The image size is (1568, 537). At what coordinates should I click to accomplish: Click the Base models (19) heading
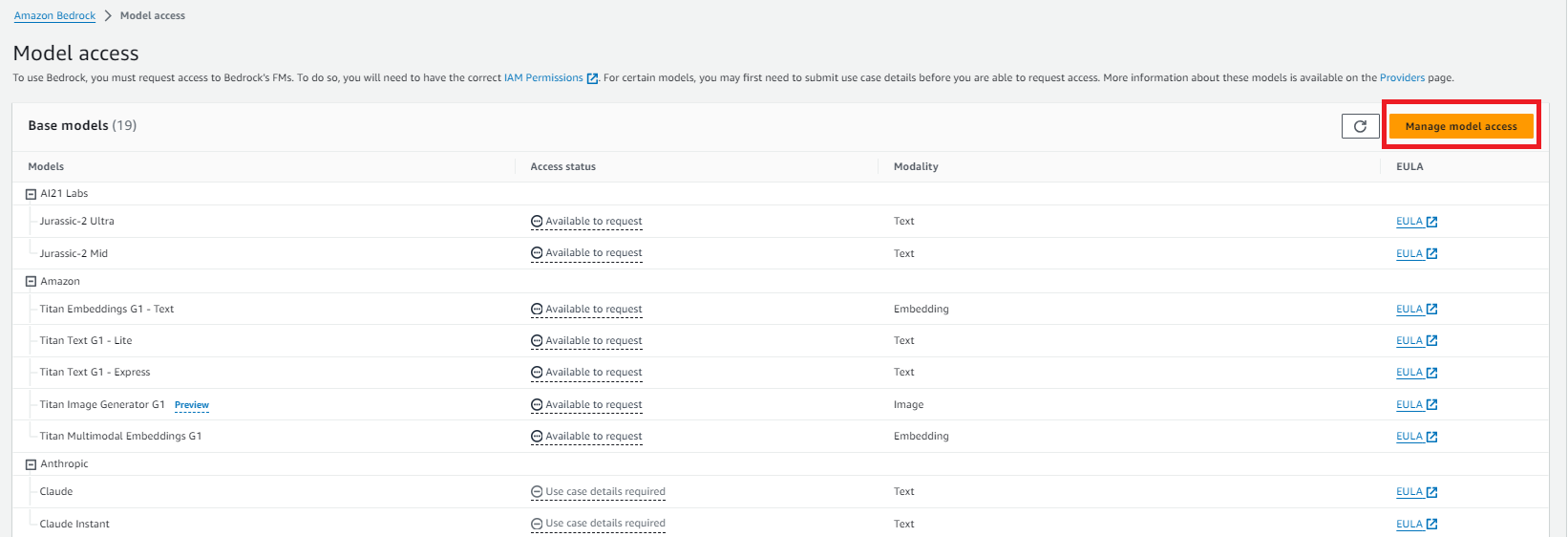[x=82, y=125]
